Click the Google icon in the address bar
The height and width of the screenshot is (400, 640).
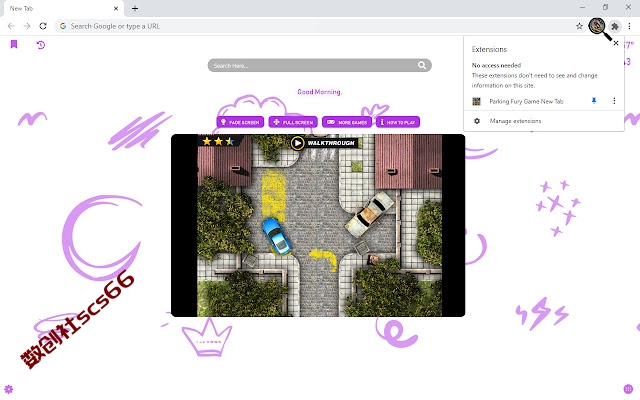63,26
